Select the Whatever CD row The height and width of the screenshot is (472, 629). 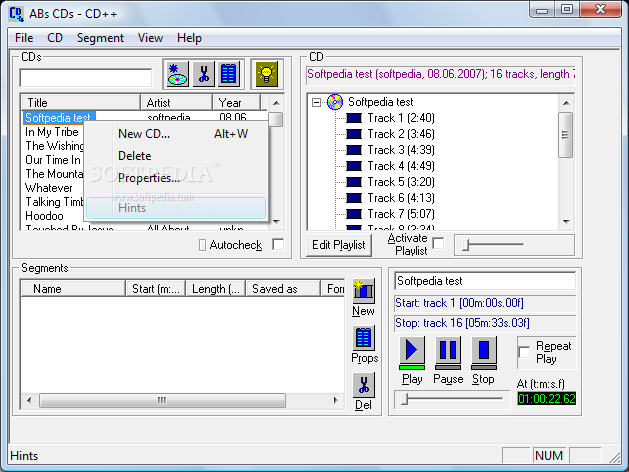(x=49, y=188)
